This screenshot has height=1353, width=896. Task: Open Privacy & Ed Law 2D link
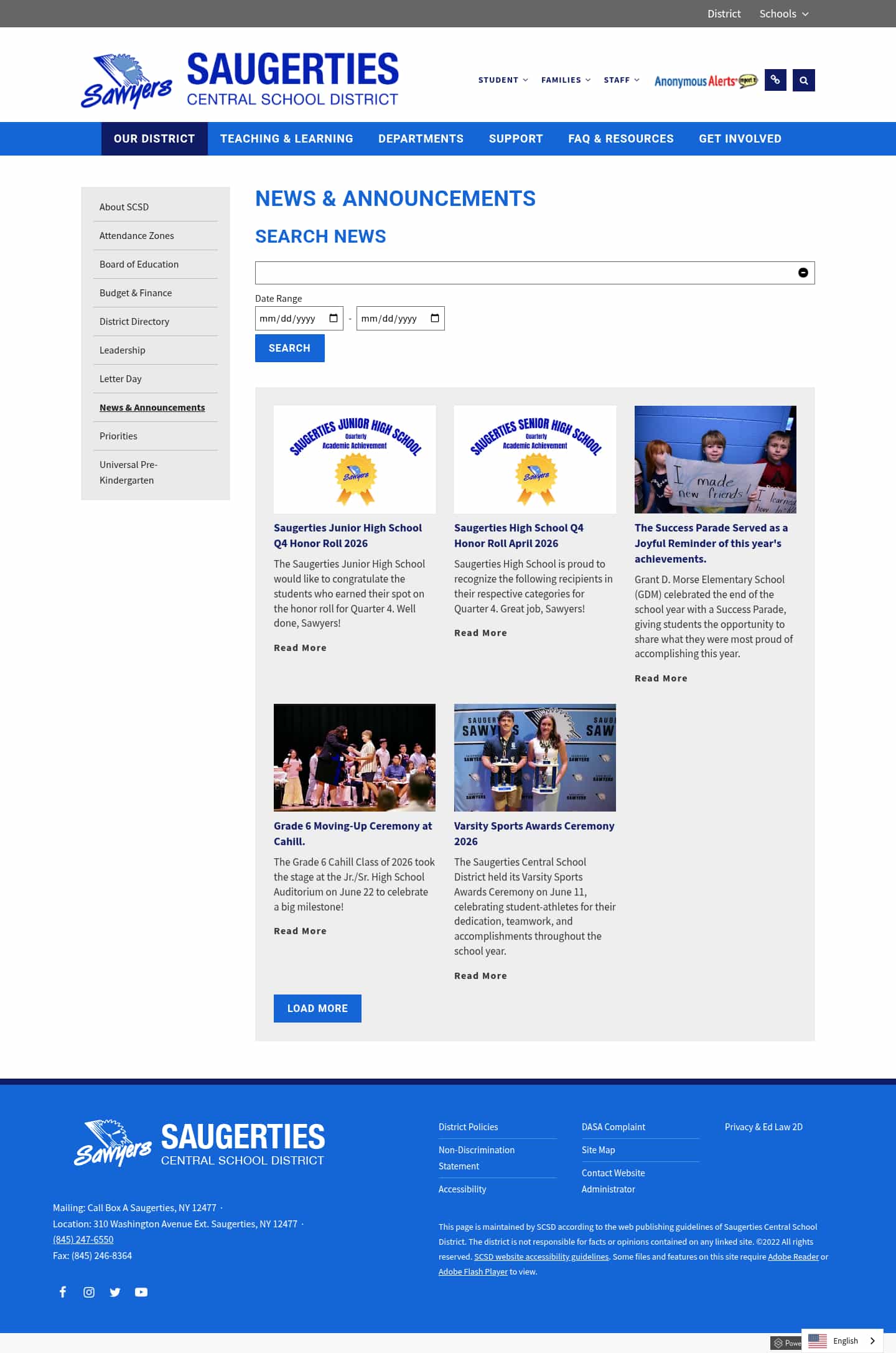pos(763,1127)
